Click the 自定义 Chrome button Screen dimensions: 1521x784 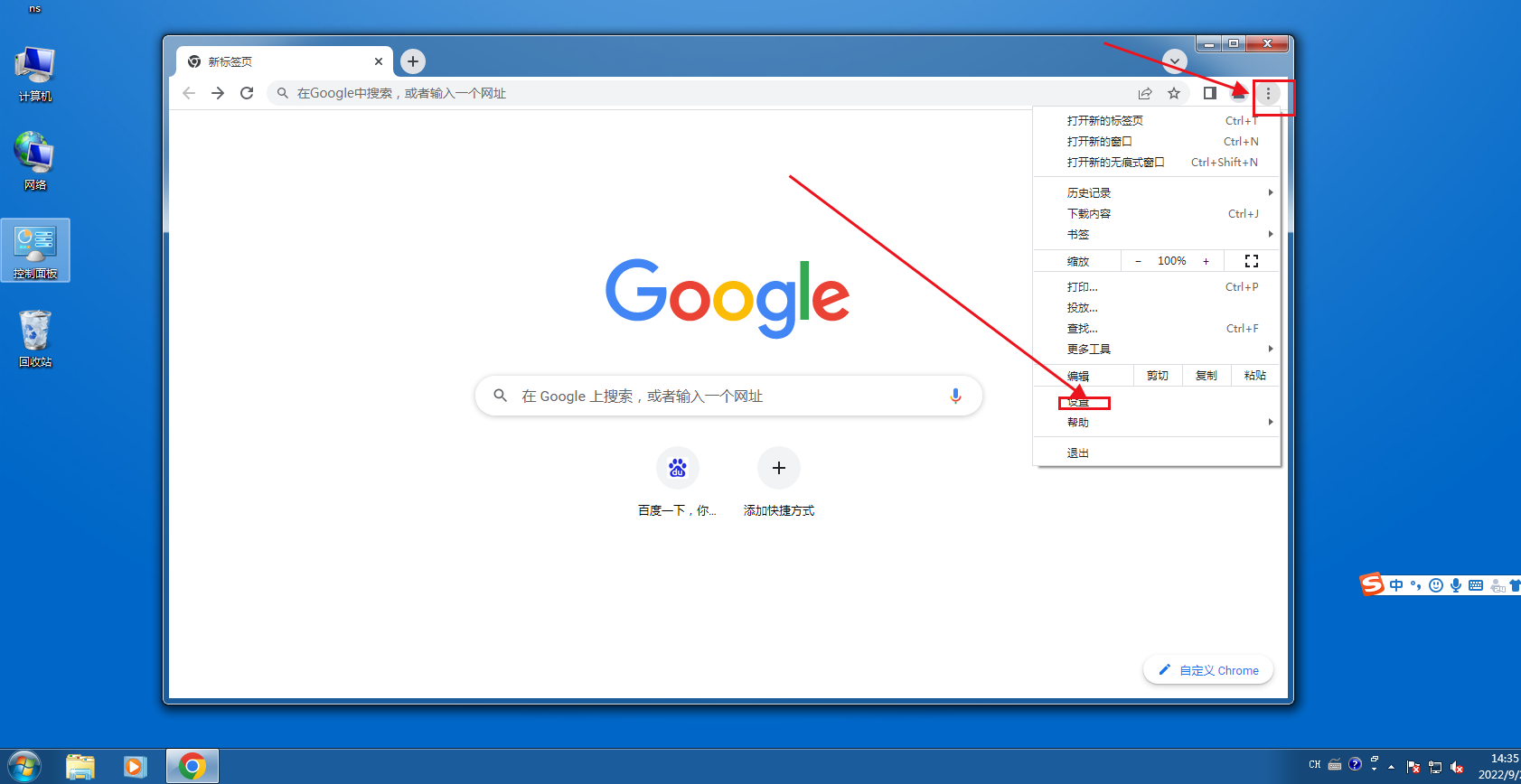(x=1208, y=670)
